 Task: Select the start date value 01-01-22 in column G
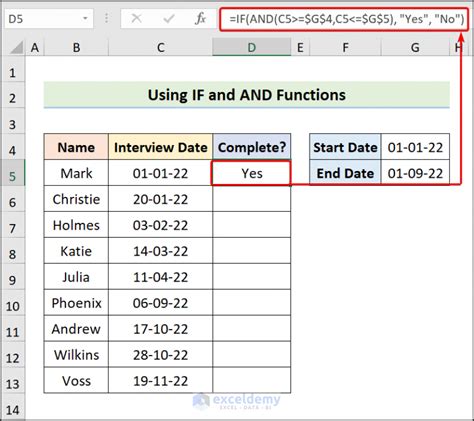tap(415, 147)
